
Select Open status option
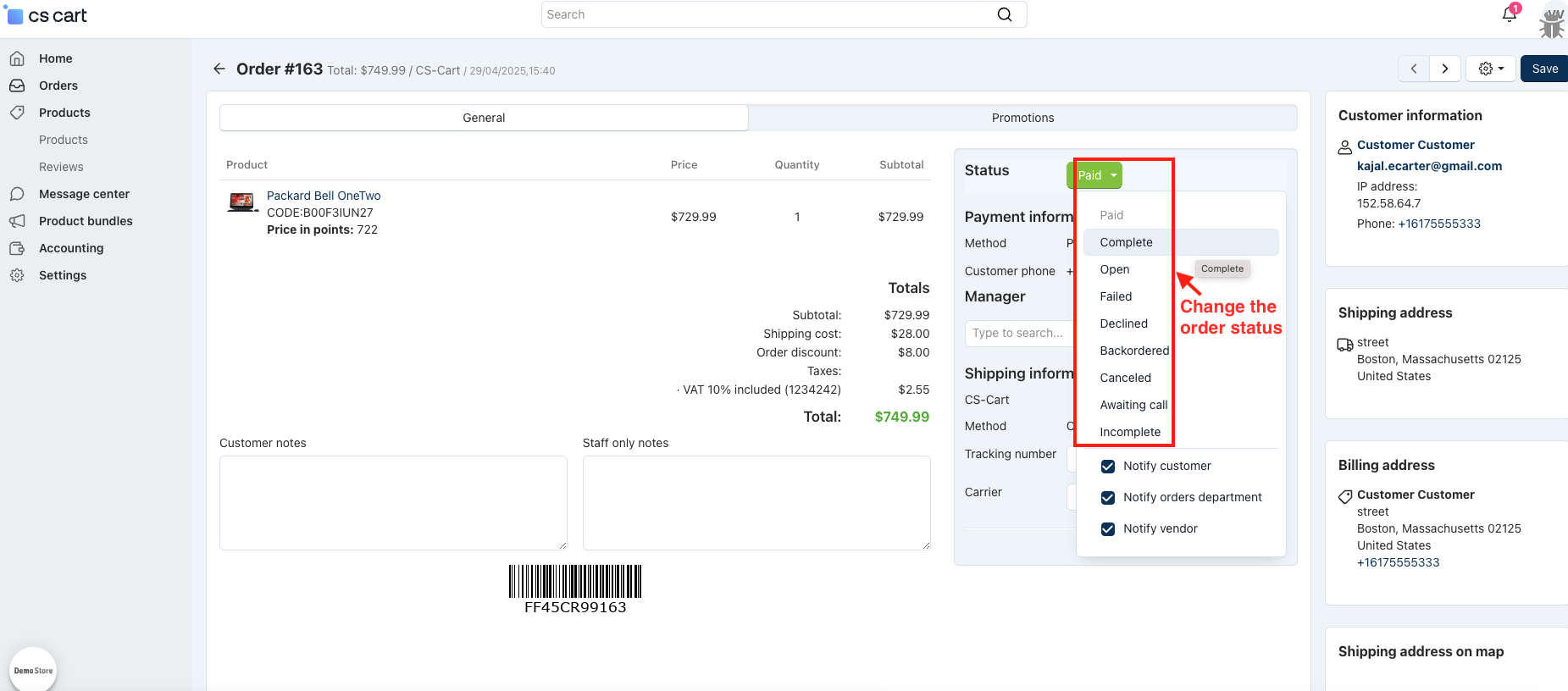click(x=1181, y=269)
